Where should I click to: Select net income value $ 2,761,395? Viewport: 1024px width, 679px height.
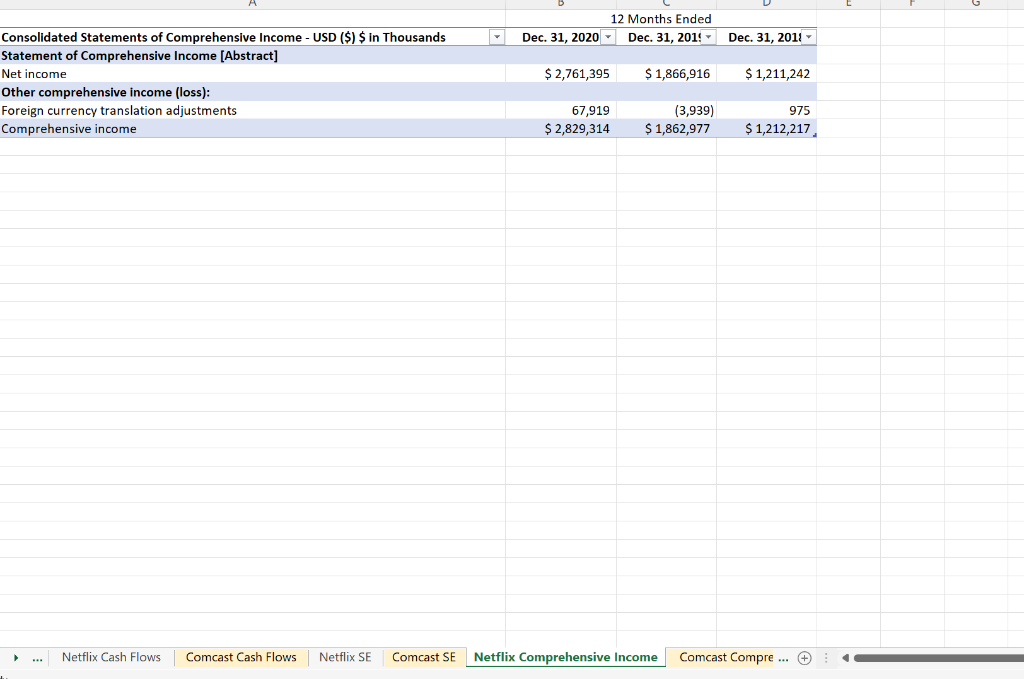(561, 74)
